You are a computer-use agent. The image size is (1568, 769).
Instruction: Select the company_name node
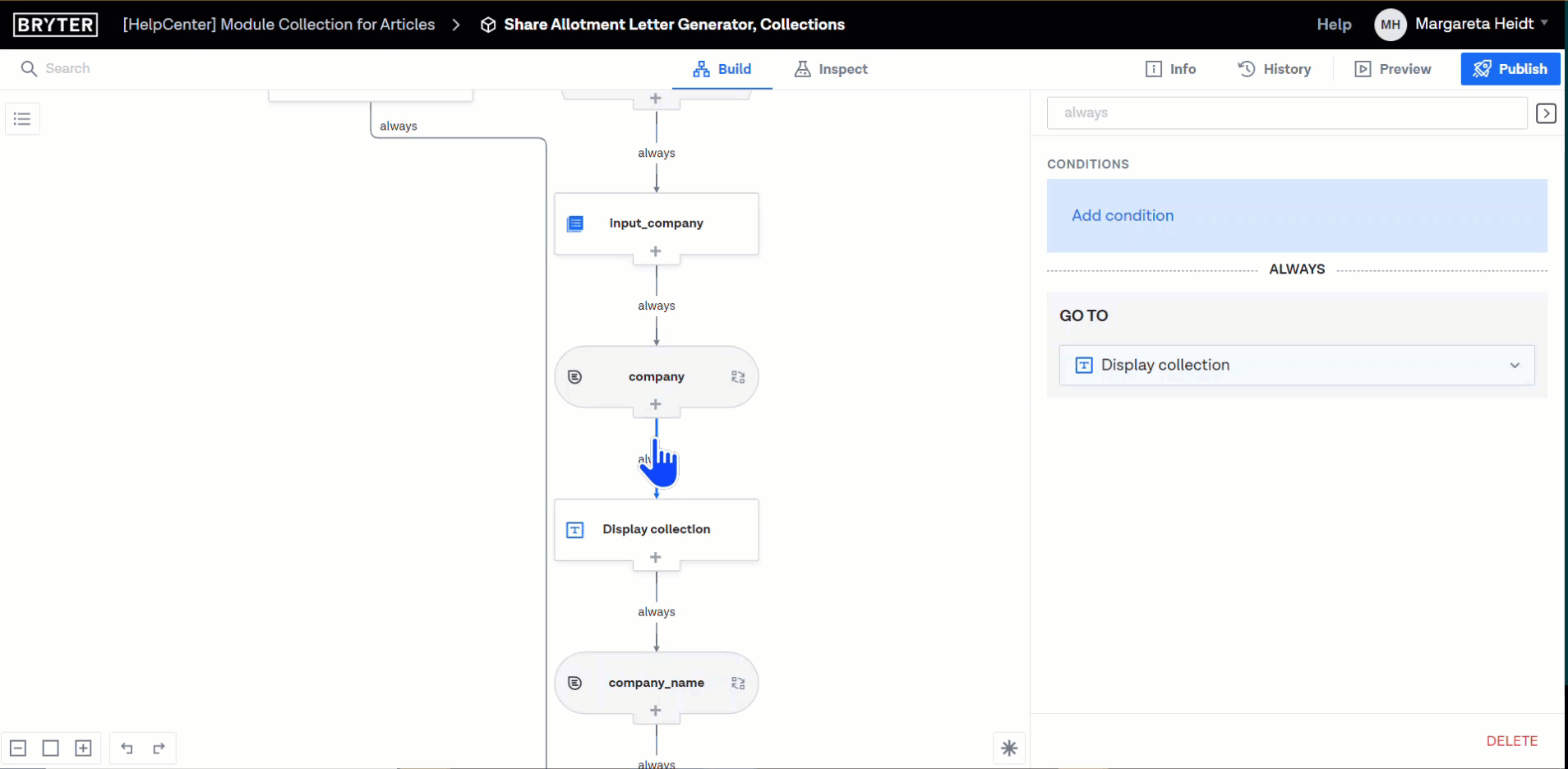657,683
